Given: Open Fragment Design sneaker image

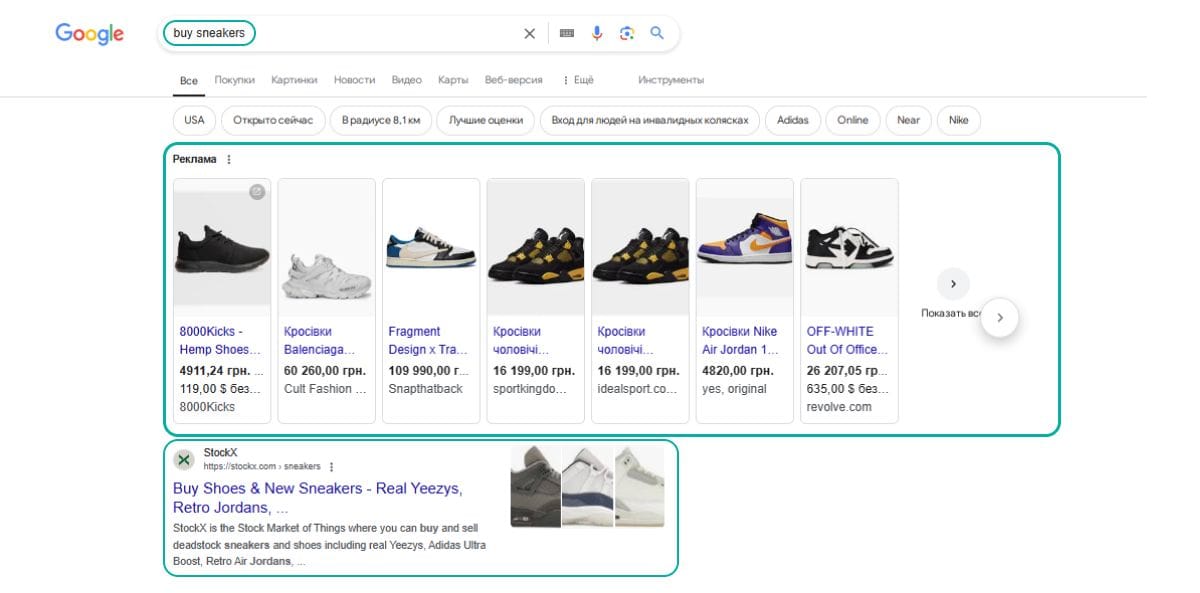Looking at the screenshot, I should point(431,247).
